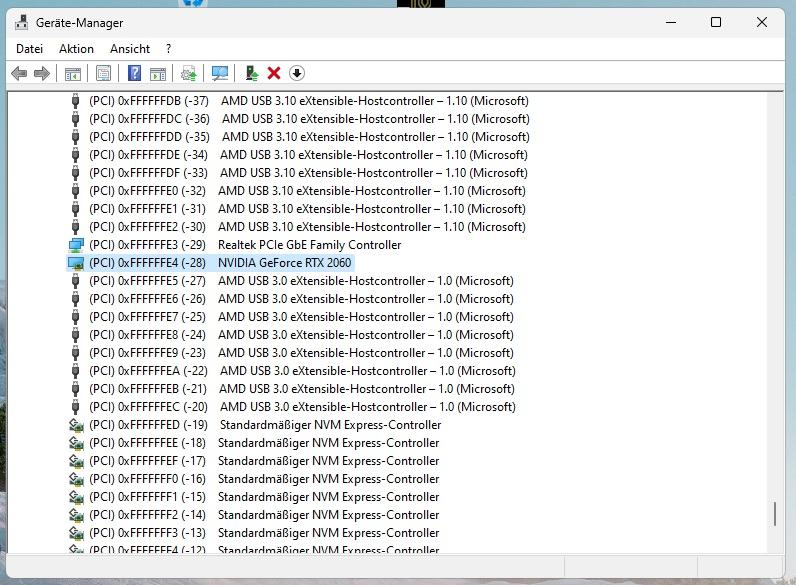Viewport: 796px width, 585px height.
Task: Open the Properties toolbar icon
Action: point(103,74)
